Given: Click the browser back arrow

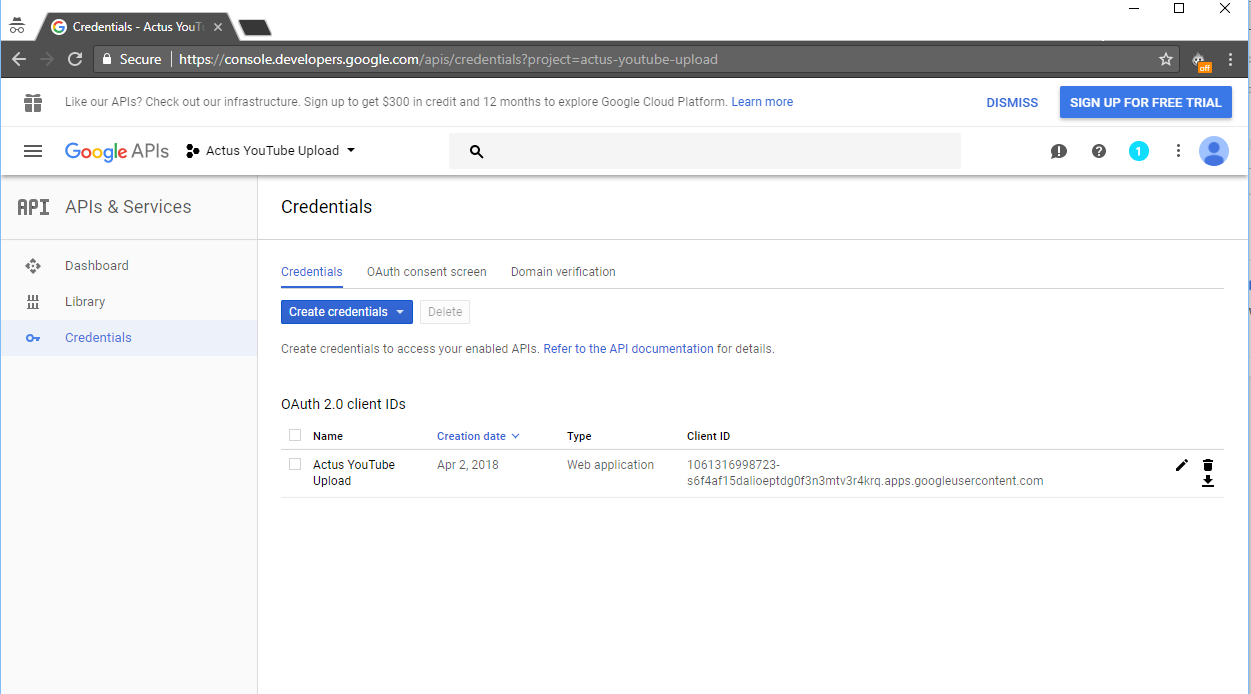Looking at the screenshot, I should [x=18, y=59].
